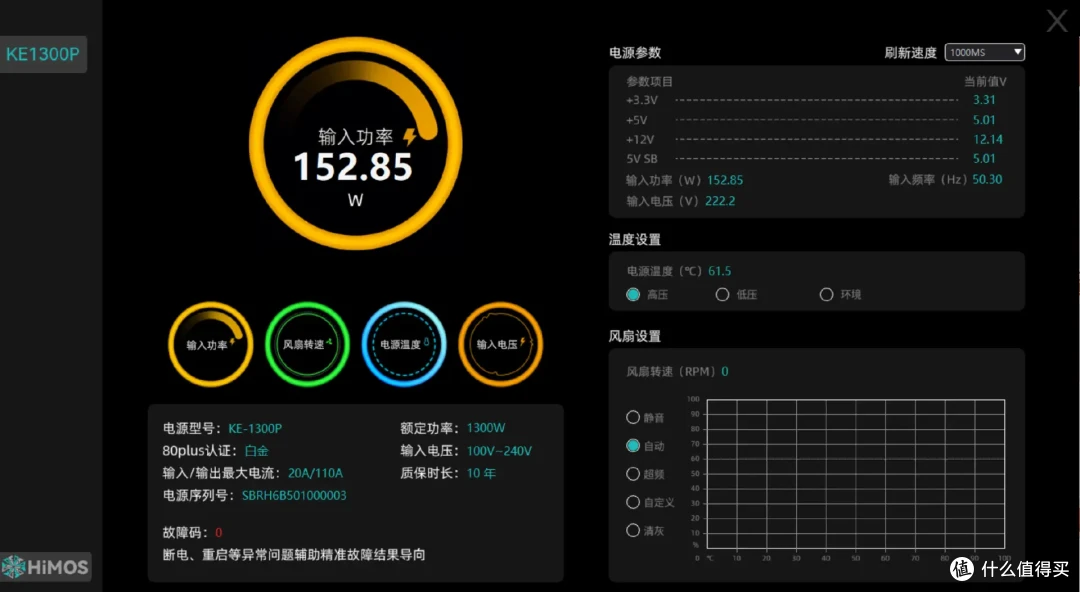This screenshot has height=592, width=1080.
Task: Click the +3.3V value 3.31
Action: (984, 100)
